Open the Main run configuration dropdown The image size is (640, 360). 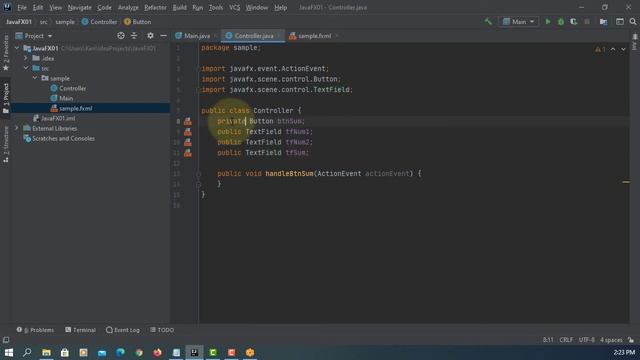[518, 22]
